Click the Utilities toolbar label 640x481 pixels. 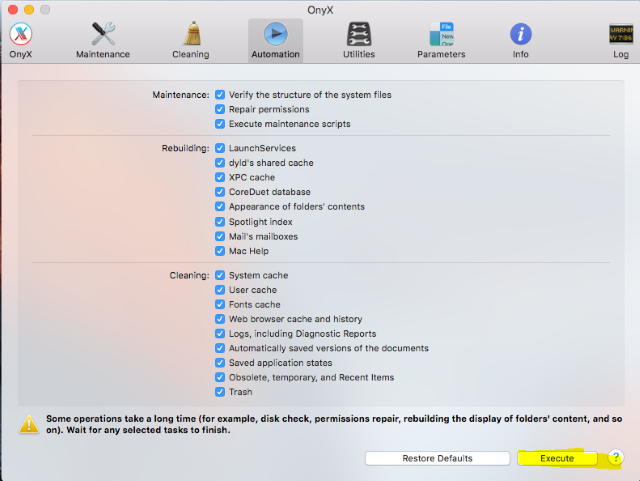[359, 54]
